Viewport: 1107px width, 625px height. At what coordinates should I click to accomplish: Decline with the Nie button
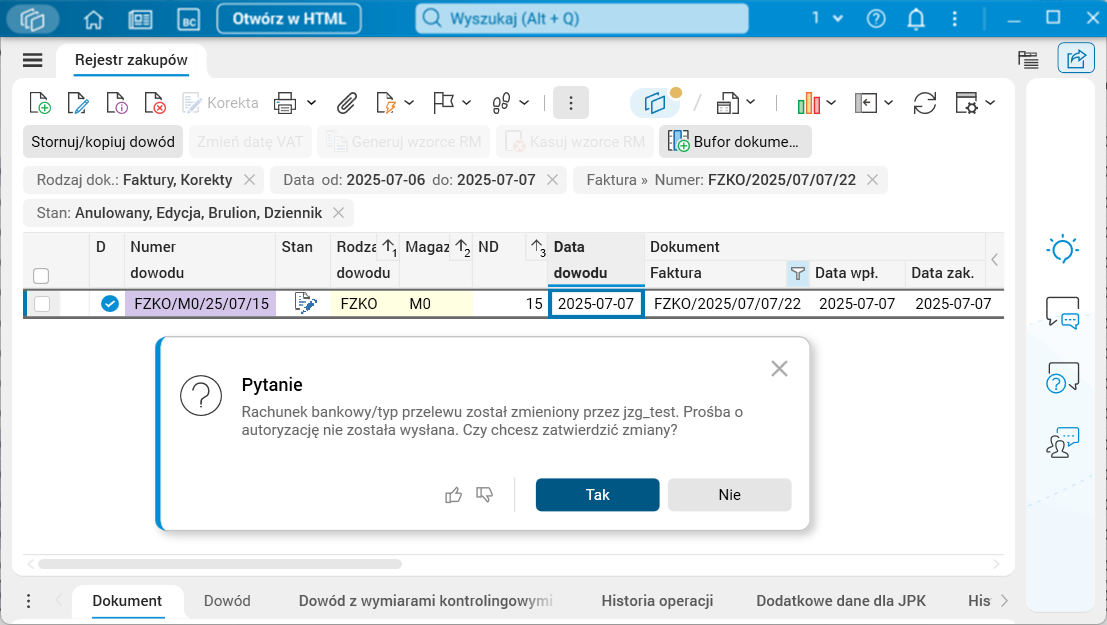(x=729, y=495)
